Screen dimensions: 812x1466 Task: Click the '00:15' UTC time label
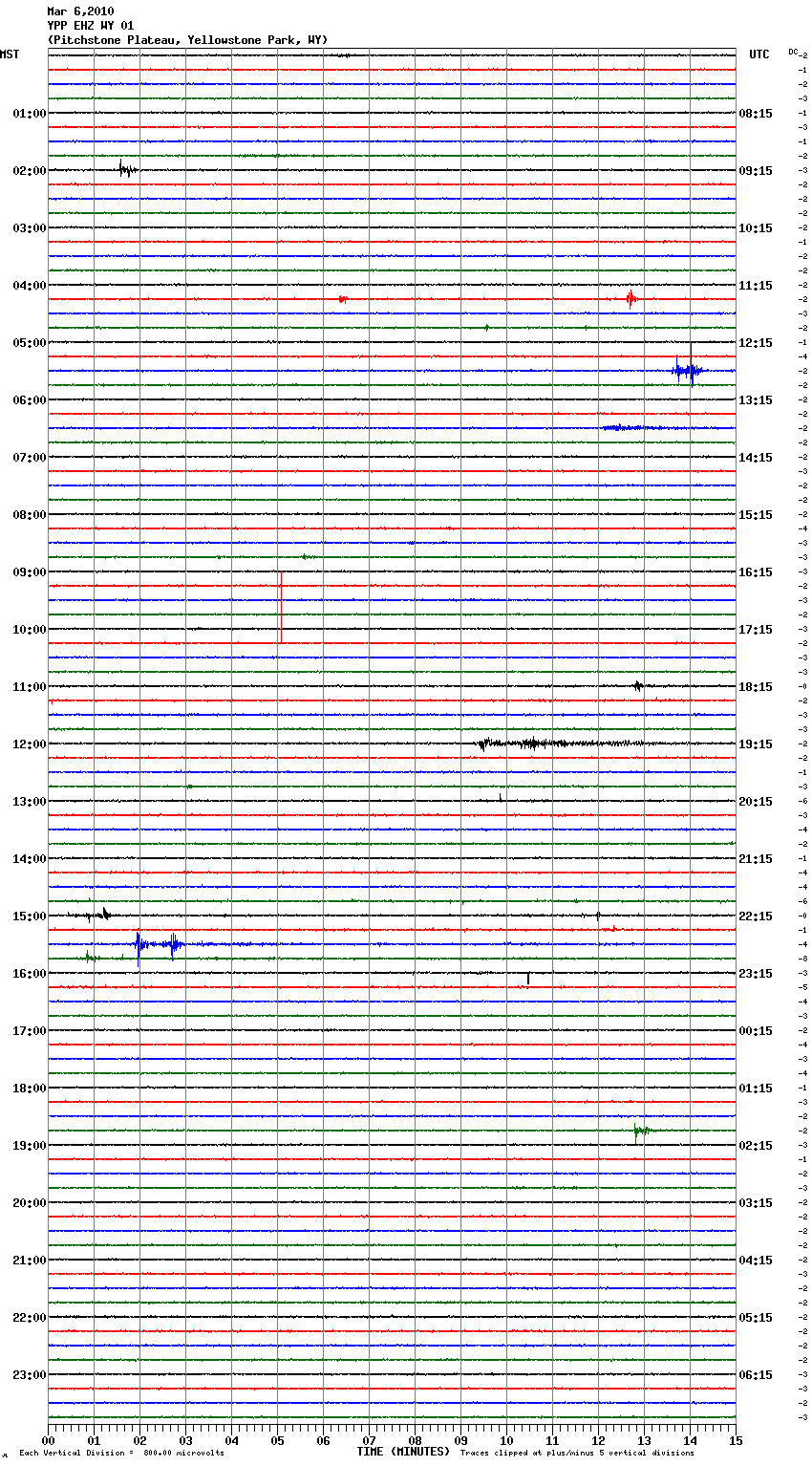click(756, 1031)
